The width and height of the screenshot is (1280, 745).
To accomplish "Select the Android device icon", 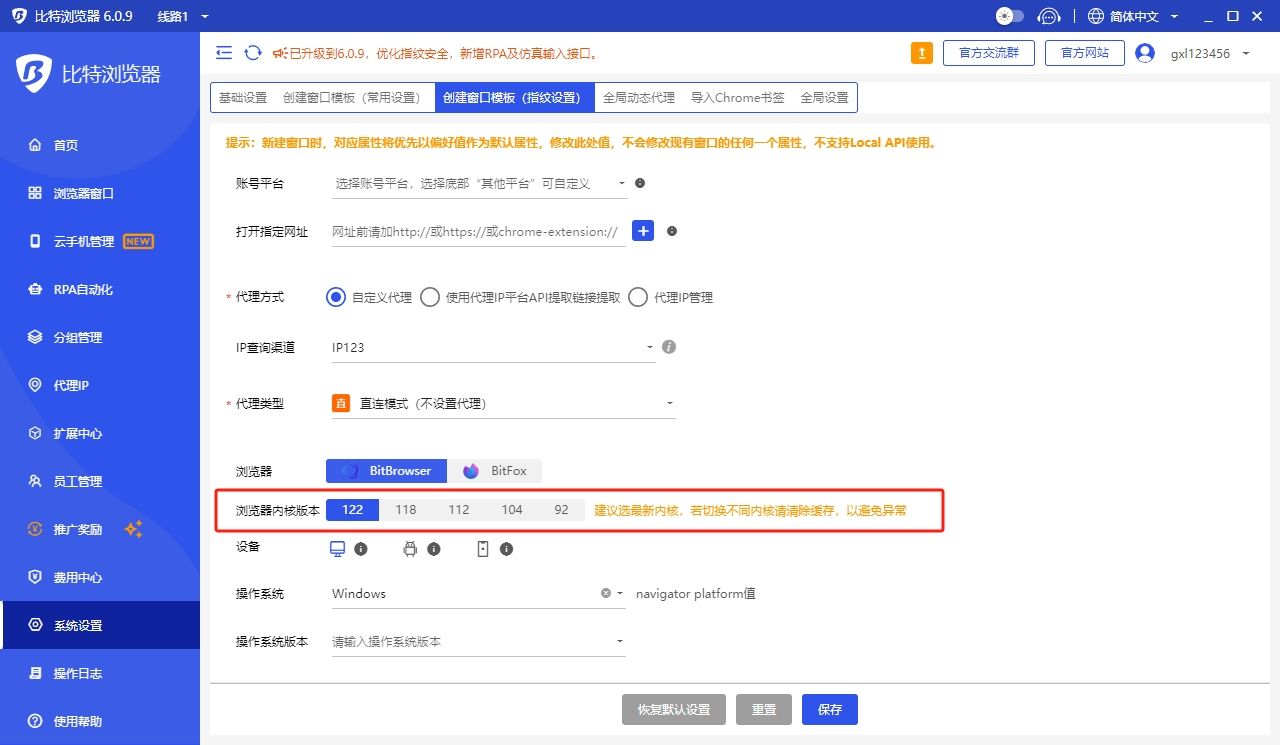I will click(x=410, y=549).
